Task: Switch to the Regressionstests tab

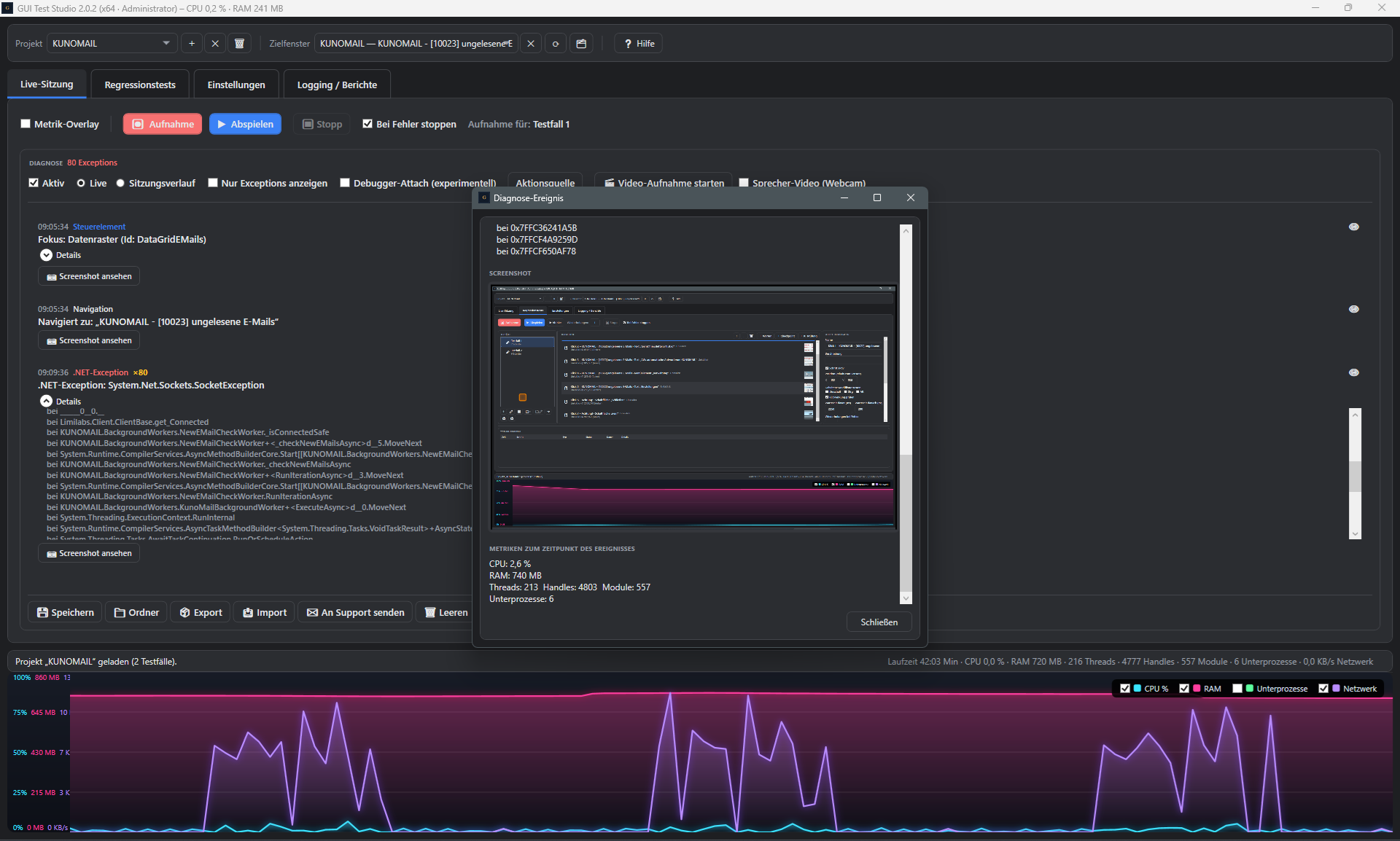Action: 140,85
